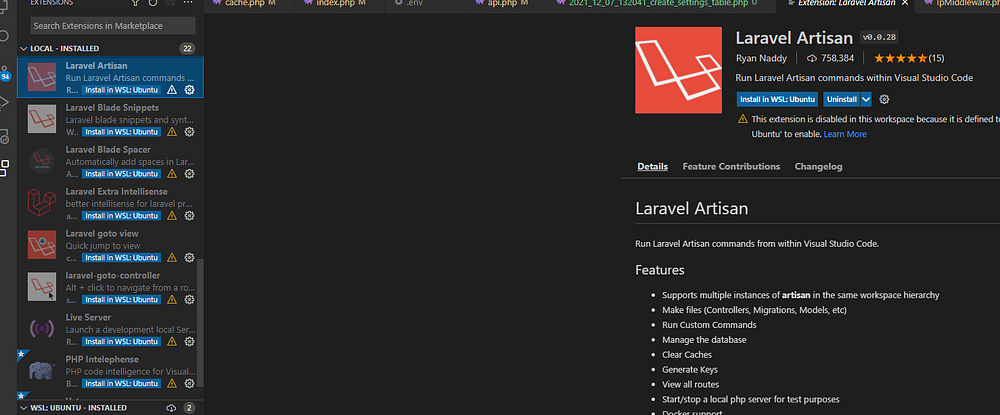Open the filter extensions funnel icon

(135, 3)
